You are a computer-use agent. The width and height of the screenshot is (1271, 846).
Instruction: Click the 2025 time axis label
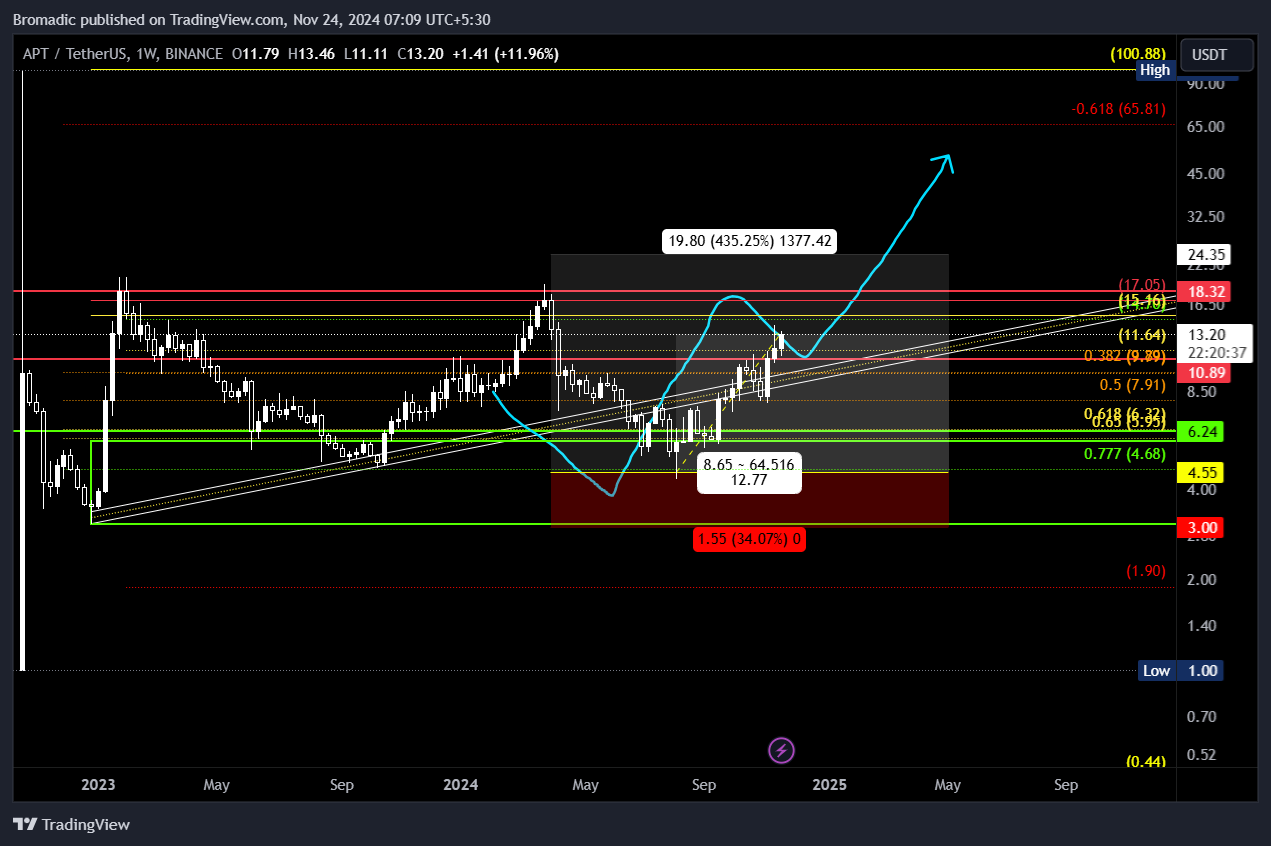pos(830,785)
